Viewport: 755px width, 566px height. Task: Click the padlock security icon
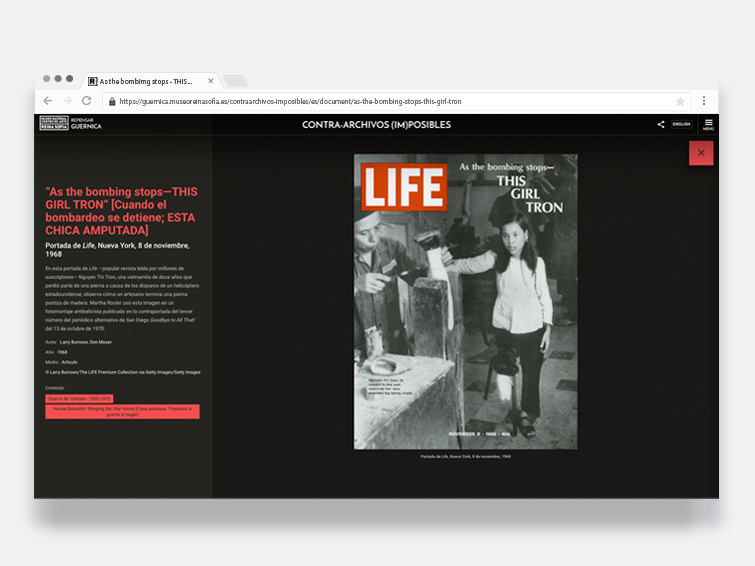tap(112, 102)
